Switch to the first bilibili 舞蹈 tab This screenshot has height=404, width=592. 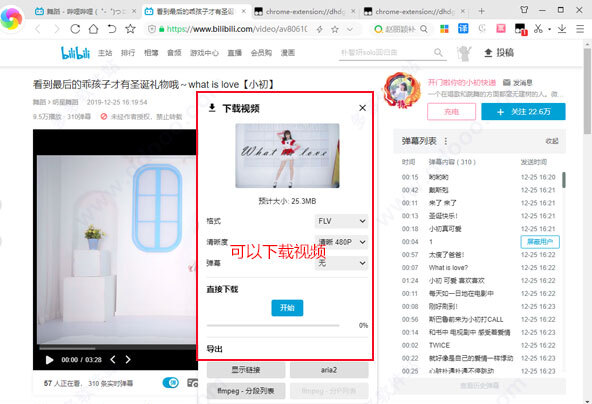85,11
